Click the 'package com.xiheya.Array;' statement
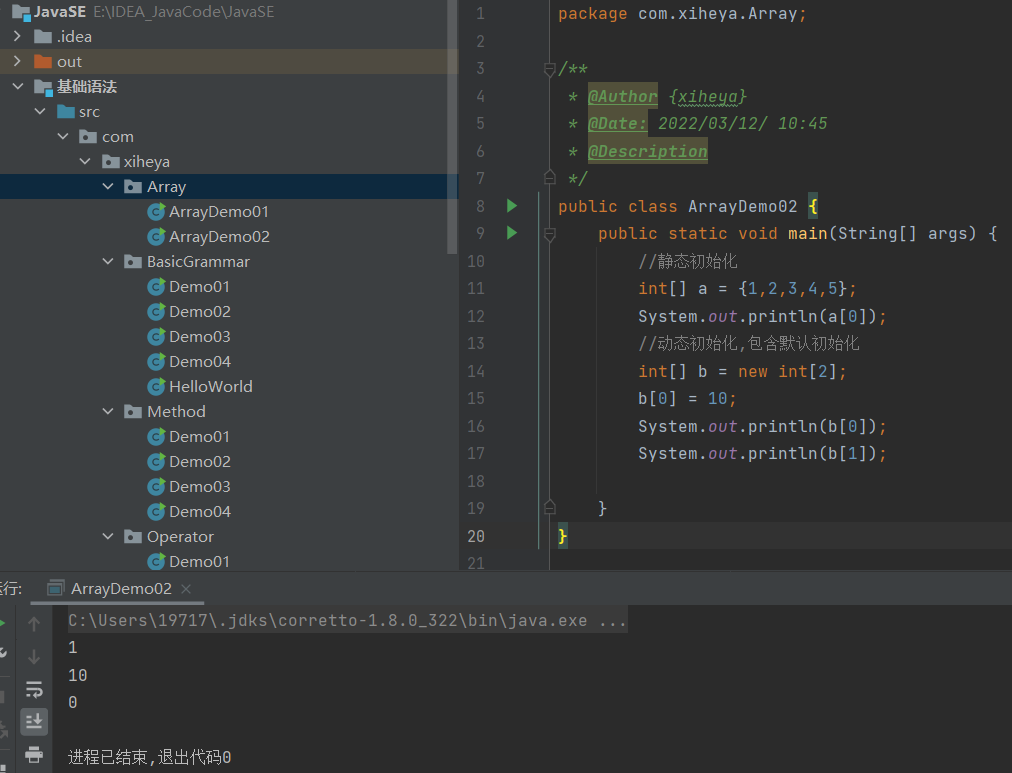The image size is (1012, 773). tap(682, 14)
